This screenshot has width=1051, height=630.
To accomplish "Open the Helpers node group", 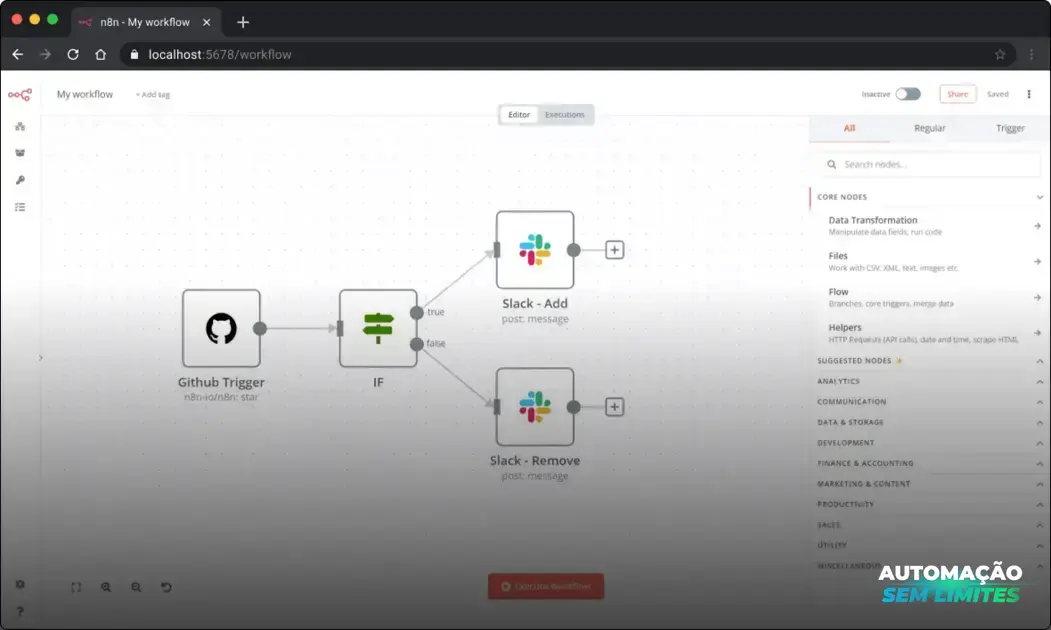I will pos(929,333).
